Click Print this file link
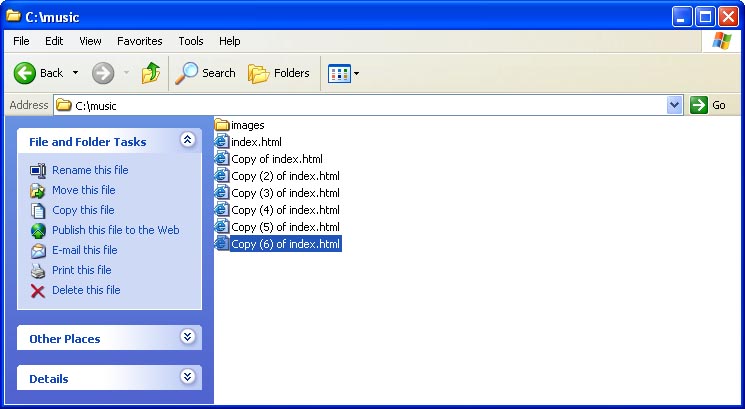The height and width of the screenshot is (409, 745). (82, 270)
